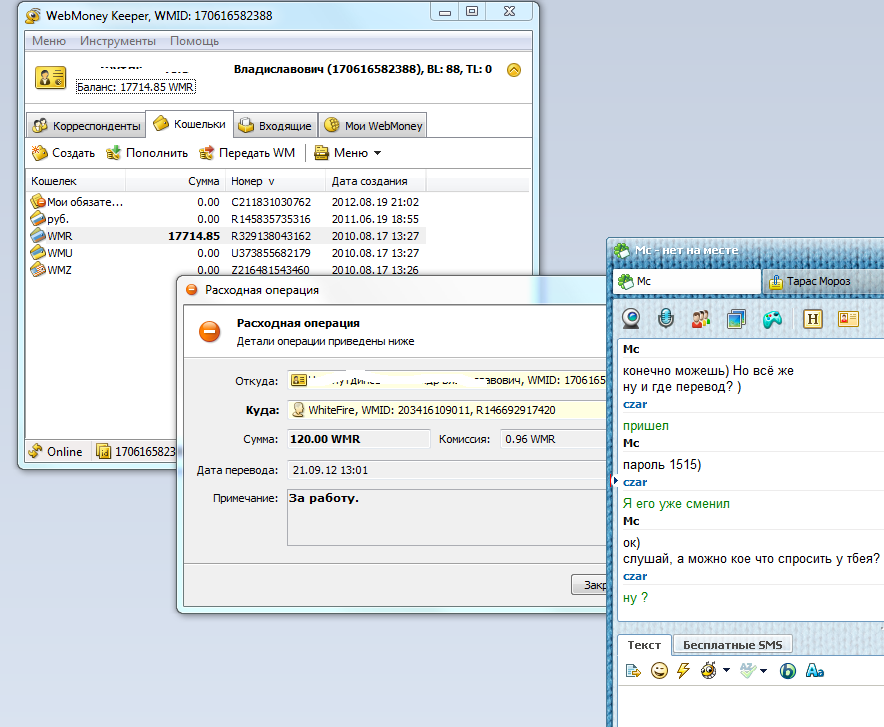Image resolution: width=884 pixels, height=727 pixels.
Task: Select the Мои обязате... wallet row
Action: point(226,202)
